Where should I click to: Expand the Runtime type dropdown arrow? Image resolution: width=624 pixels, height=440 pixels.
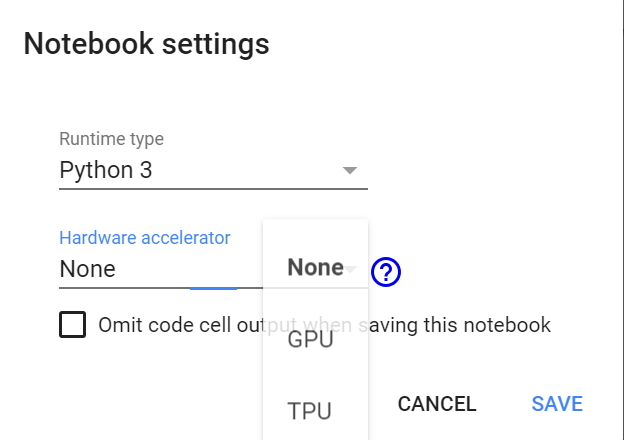tap(349, 170)
